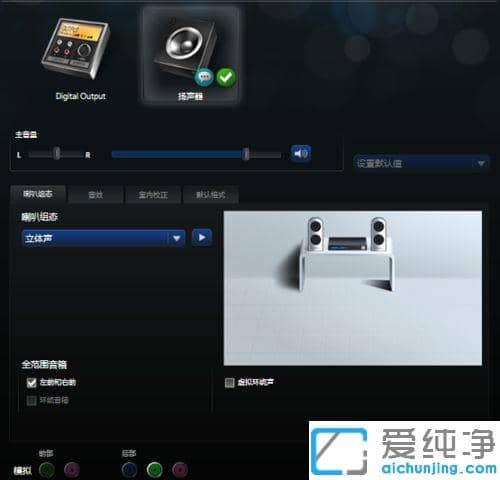The image size is (500, 480).
Task: Uncheck the 左前和右前 checkbox
Action: (x=32, y=383)
